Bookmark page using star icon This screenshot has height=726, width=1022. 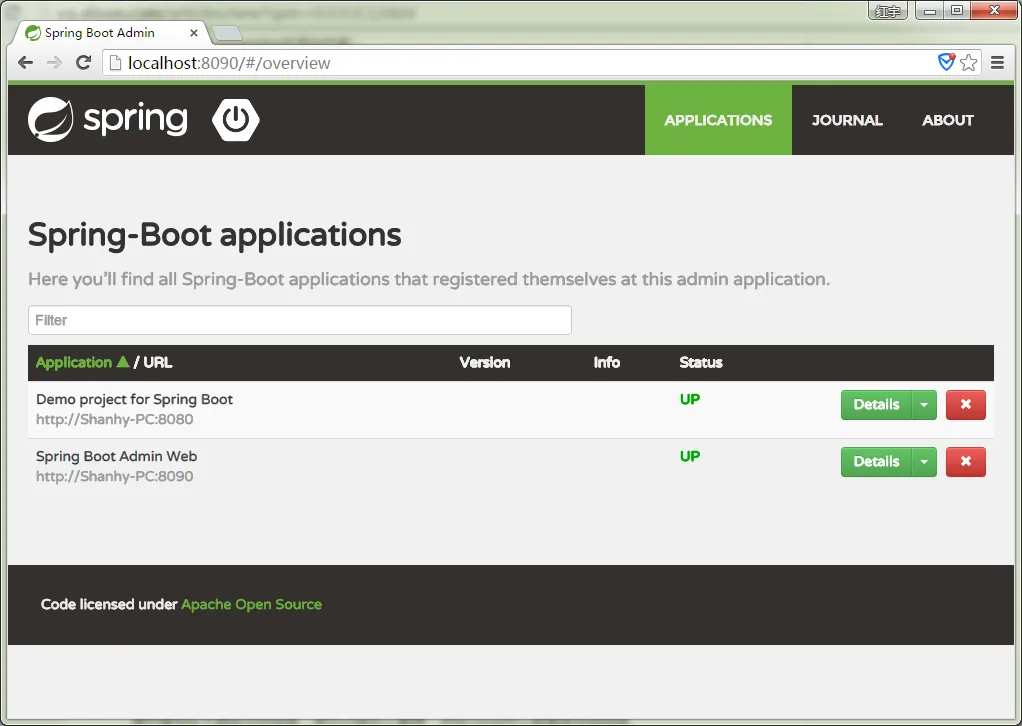(969, 63)
